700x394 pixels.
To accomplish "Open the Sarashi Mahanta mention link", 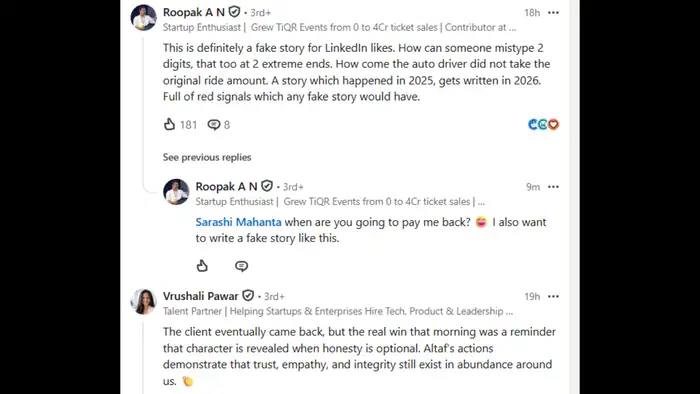I will point(238,222).
